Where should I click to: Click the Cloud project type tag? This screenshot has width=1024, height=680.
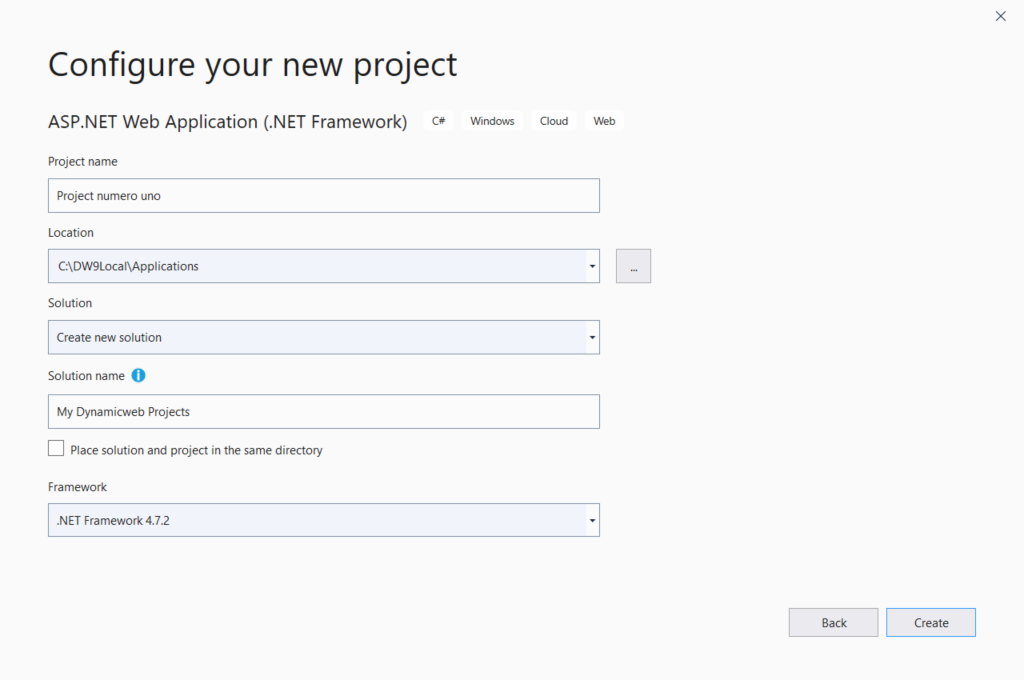point(554,121)
